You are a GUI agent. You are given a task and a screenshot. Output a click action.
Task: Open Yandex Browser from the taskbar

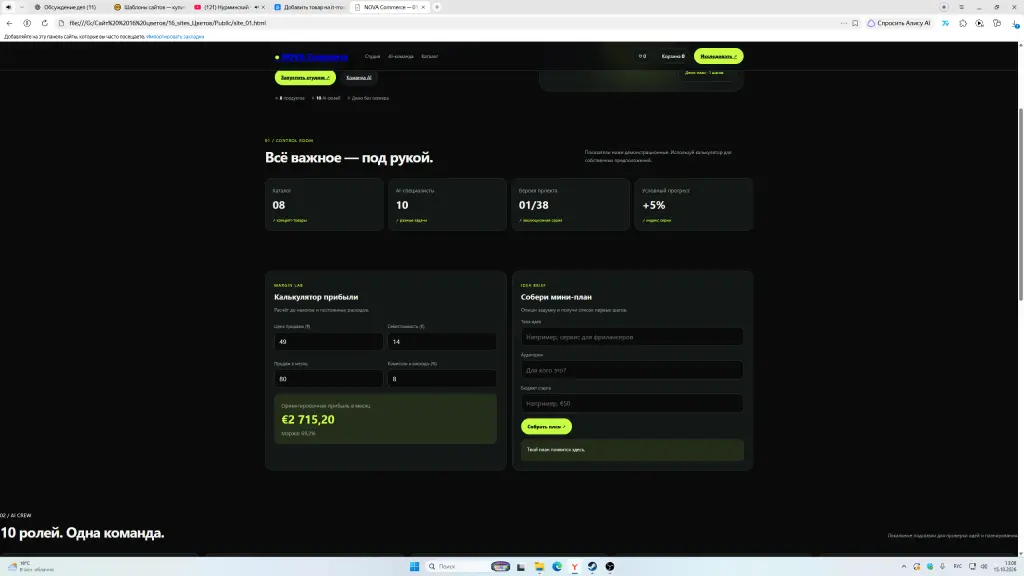575,566
